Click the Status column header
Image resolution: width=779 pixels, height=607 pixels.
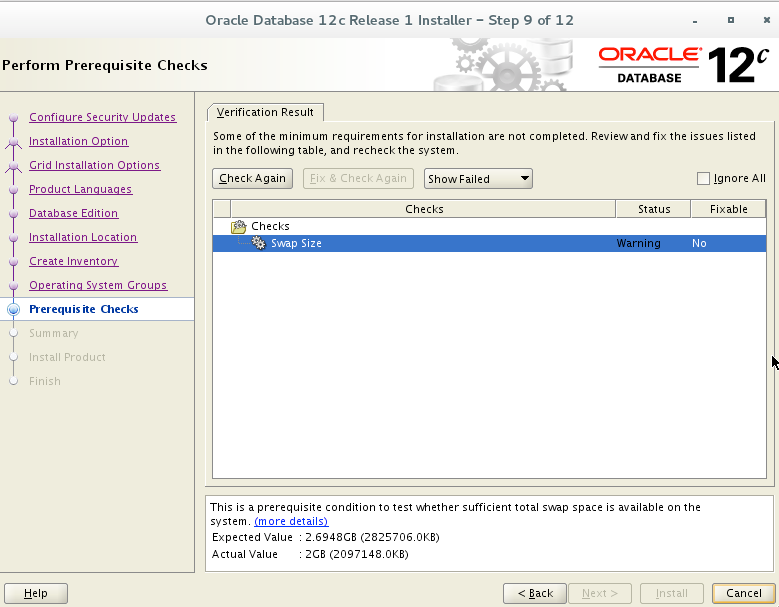pyautogui.click(x=653, y=209)
